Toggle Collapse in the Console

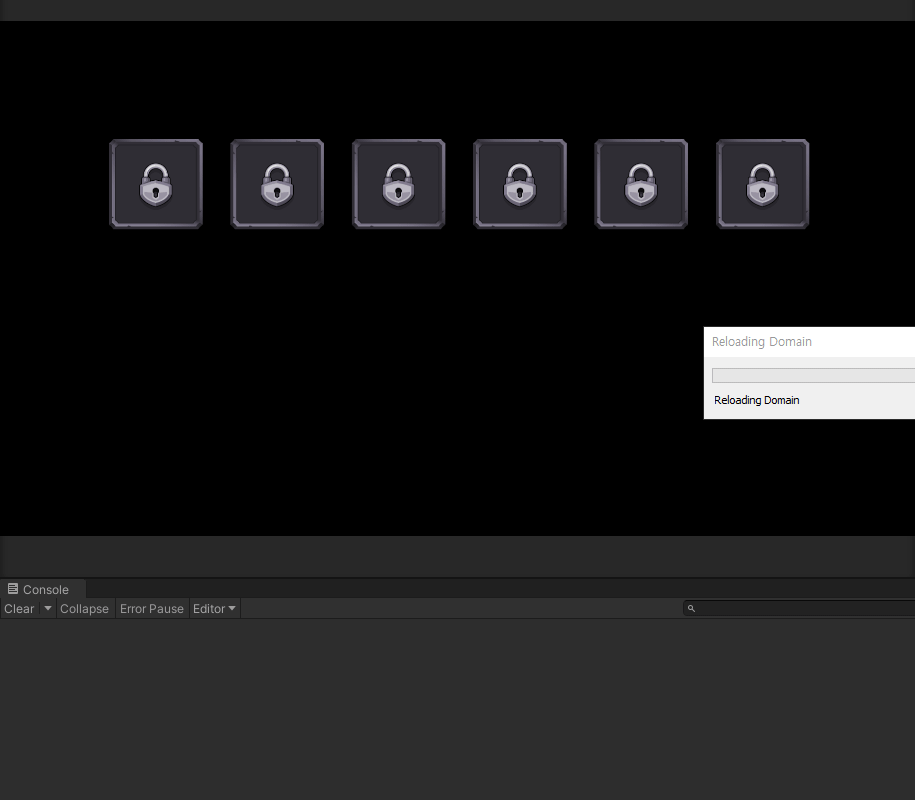click(84, 609)
